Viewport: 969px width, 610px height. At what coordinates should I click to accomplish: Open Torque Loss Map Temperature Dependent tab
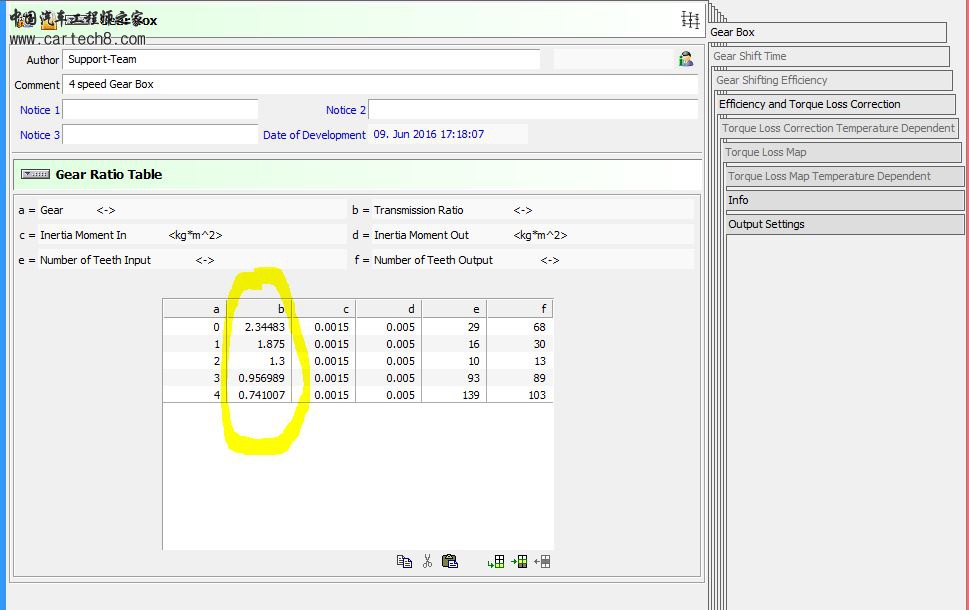[x=845, y=176]
